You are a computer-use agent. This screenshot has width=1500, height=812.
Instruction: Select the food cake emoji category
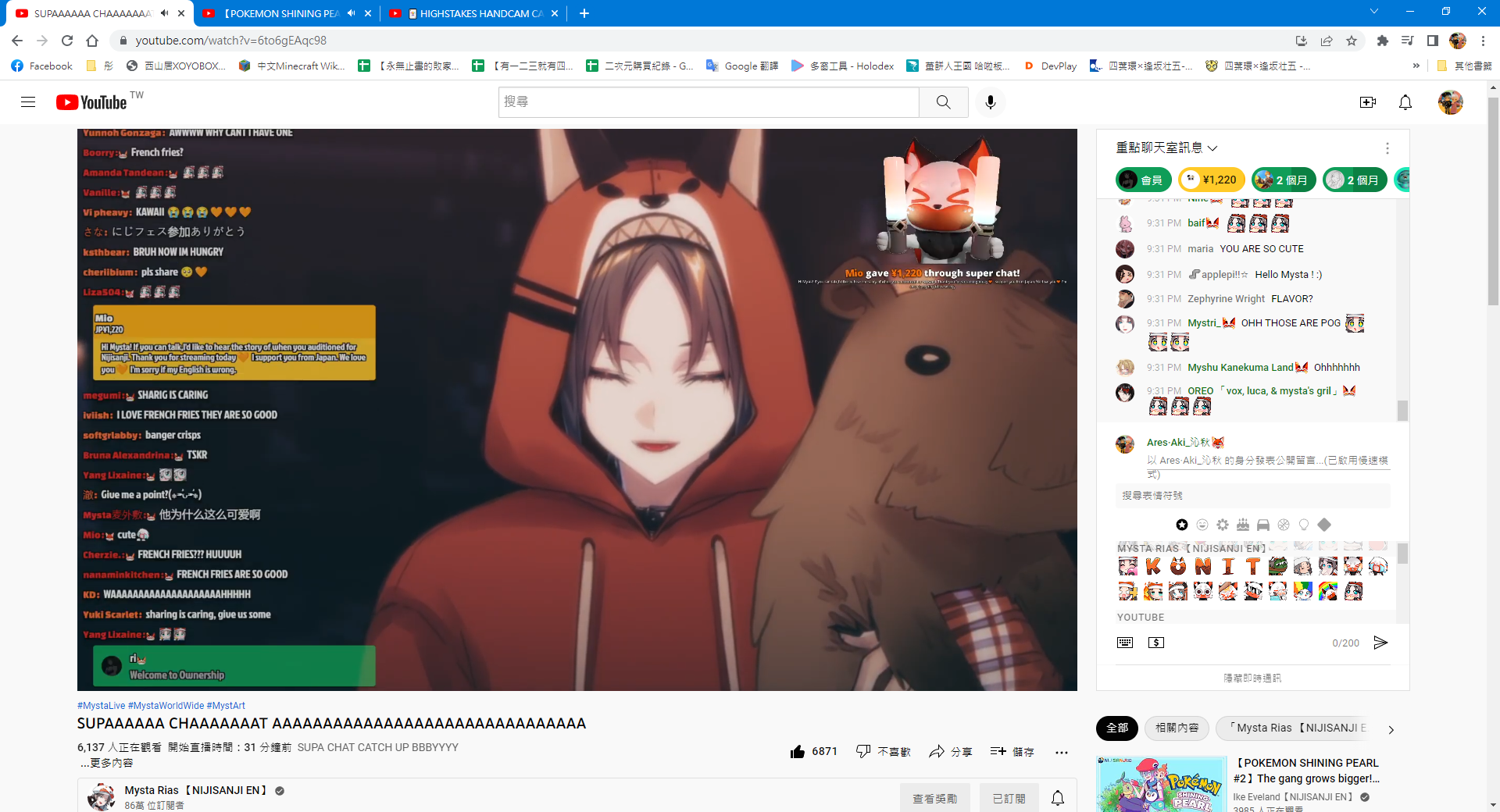point(1243,525)
